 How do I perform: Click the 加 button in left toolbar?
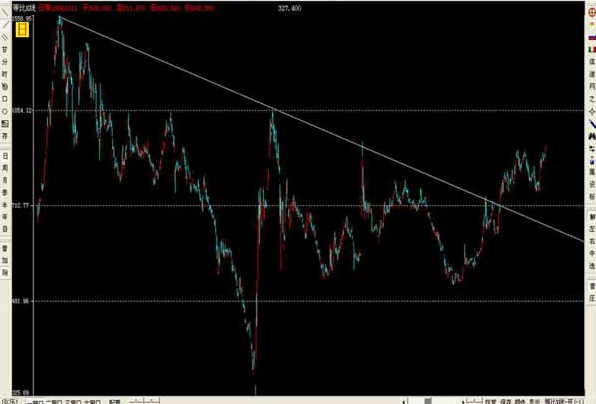(x=5, y=260)
